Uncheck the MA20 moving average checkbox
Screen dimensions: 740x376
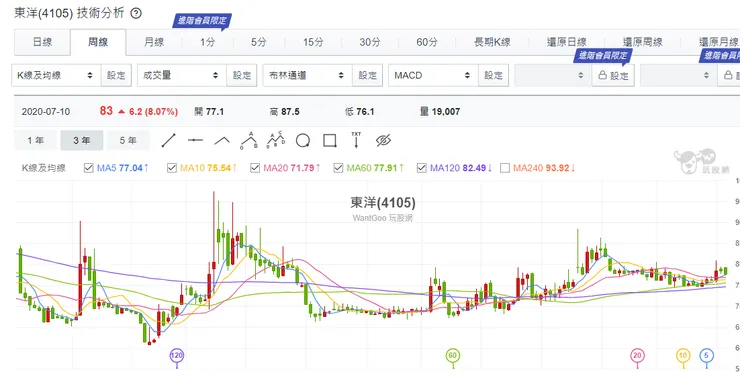click(255, 168)
